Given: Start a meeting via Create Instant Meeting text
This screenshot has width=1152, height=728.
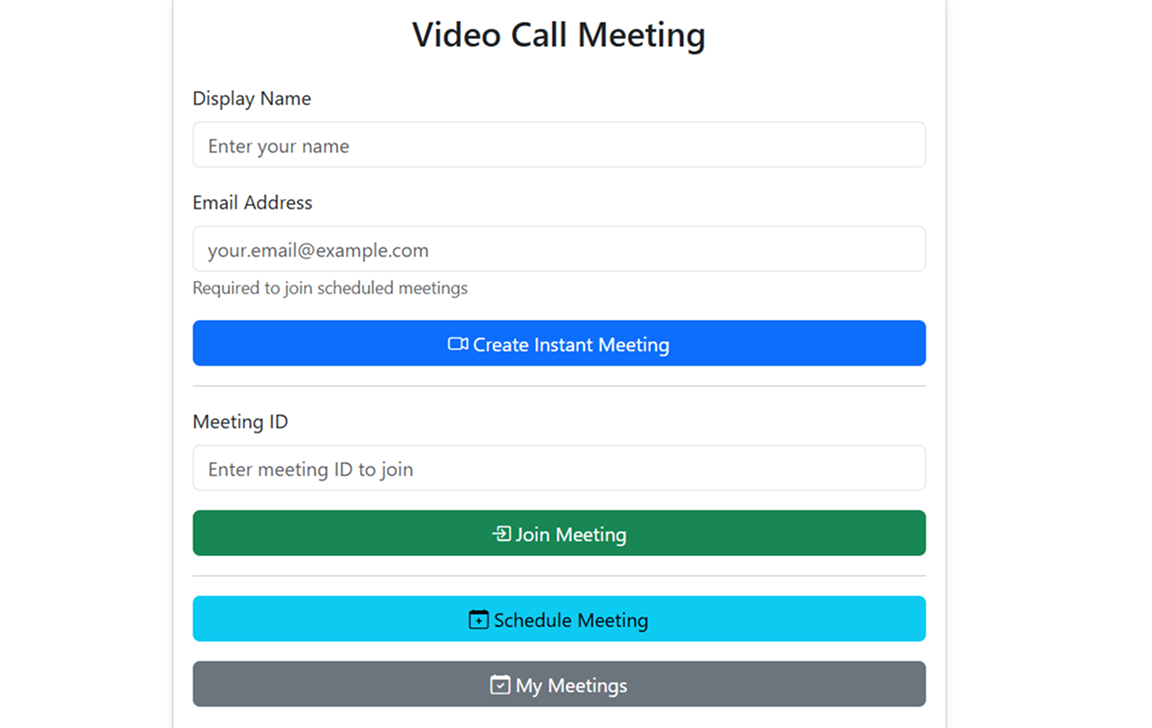Looking at the screenshot, I should click(x=571, y=345).
